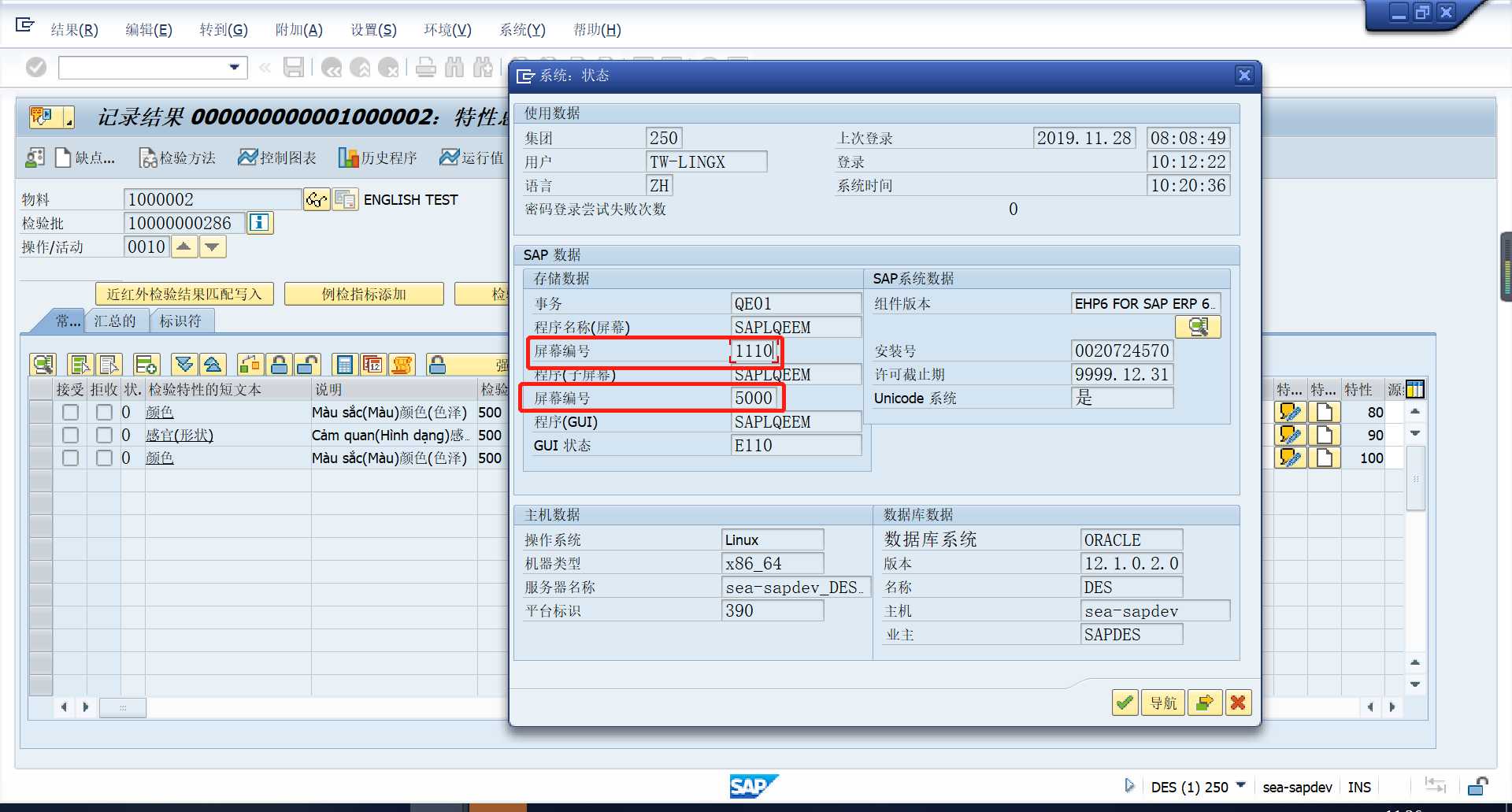Click the Exit up-arrow round icon
Viewport: 1512px width, 812px height.
pos(360,68)
